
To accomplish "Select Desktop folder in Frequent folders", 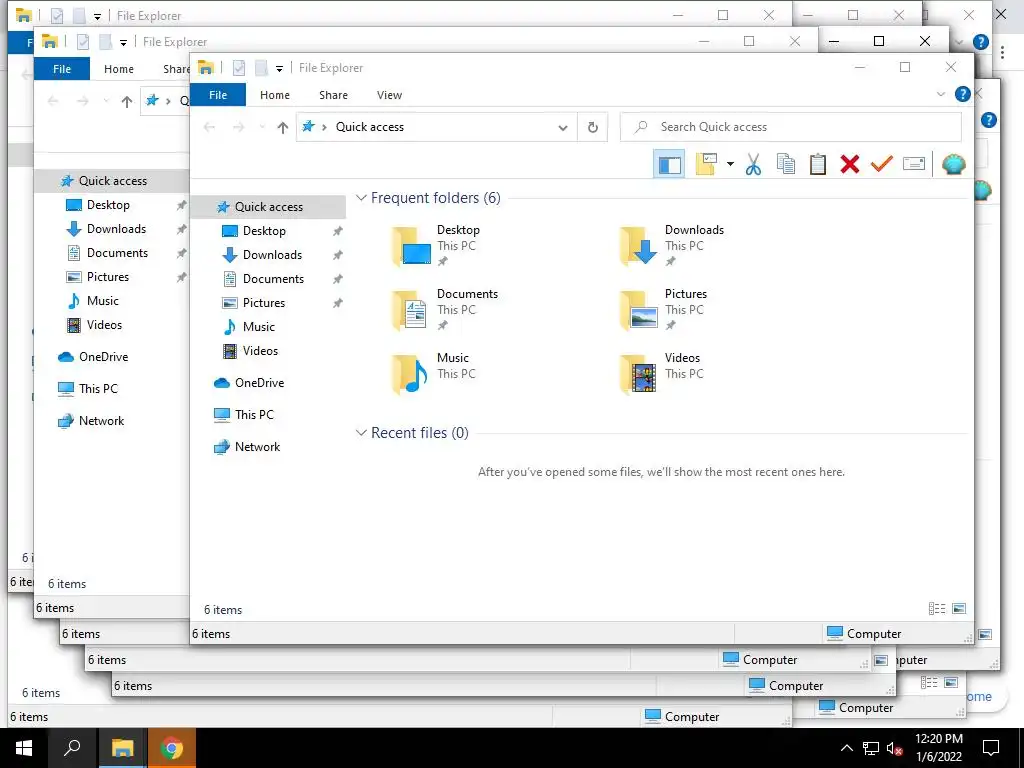I will tap(438, 246).
